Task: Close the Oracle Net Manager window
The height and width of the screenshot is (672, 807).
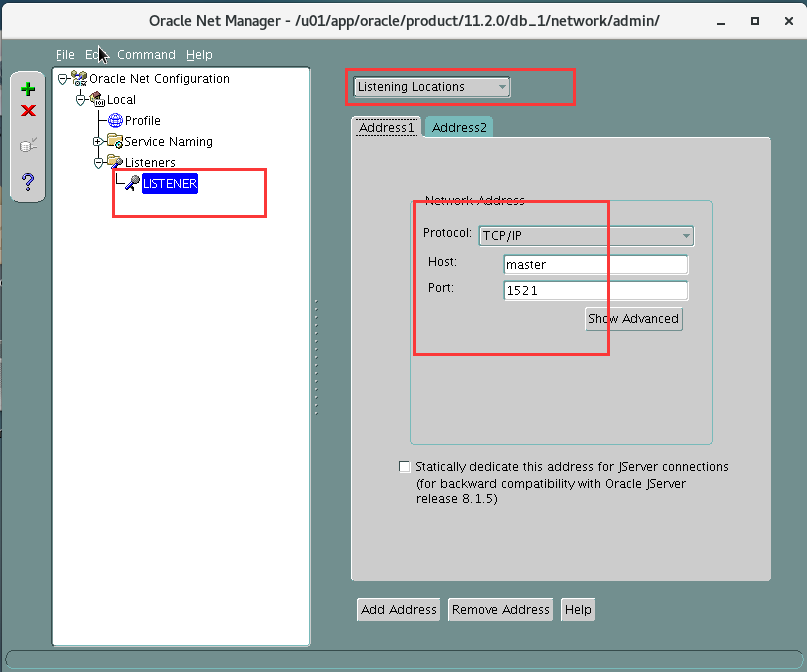Action: (x=788, y=21)
